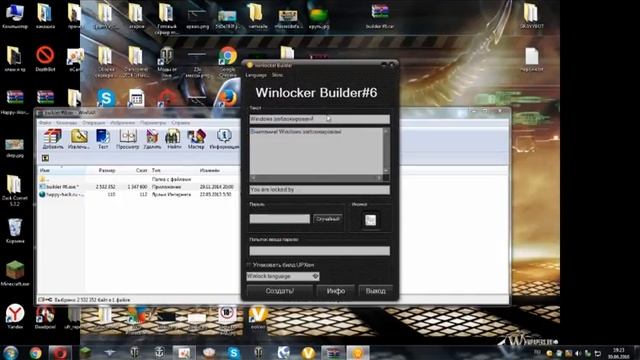Sort WinRAR list by Имя column header
This screenshot has height=360, width=640.
pos(62,170)
